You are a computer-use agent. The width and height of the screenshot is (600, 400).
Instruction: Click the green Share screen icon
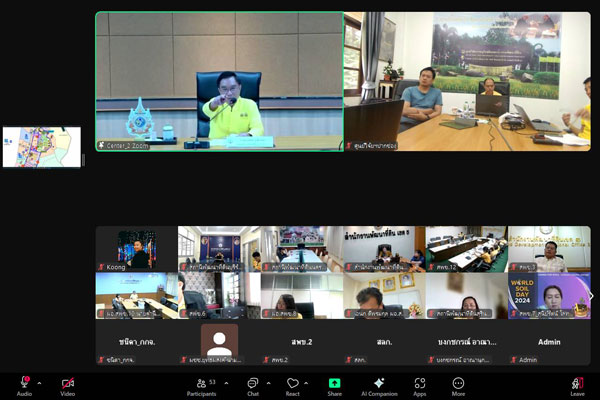coord(334,383)
